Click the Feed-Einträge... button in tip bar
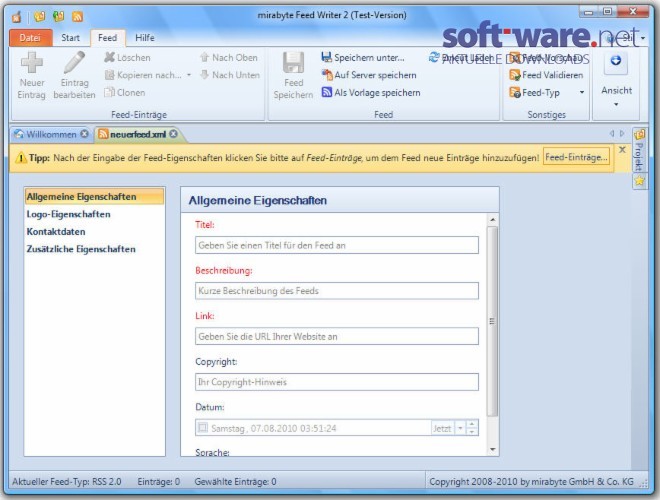Screen dimensions: 660x500 (x=576, y=157)
